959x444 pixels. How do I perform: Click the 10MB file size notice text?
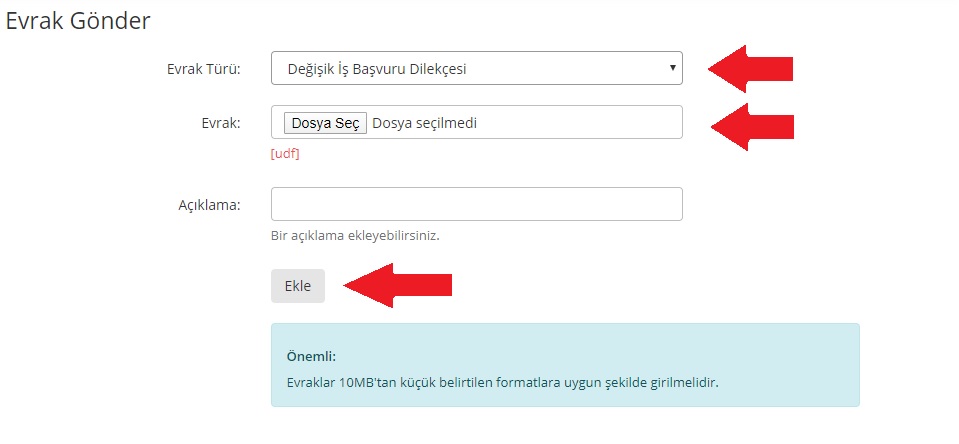[502, 382]
